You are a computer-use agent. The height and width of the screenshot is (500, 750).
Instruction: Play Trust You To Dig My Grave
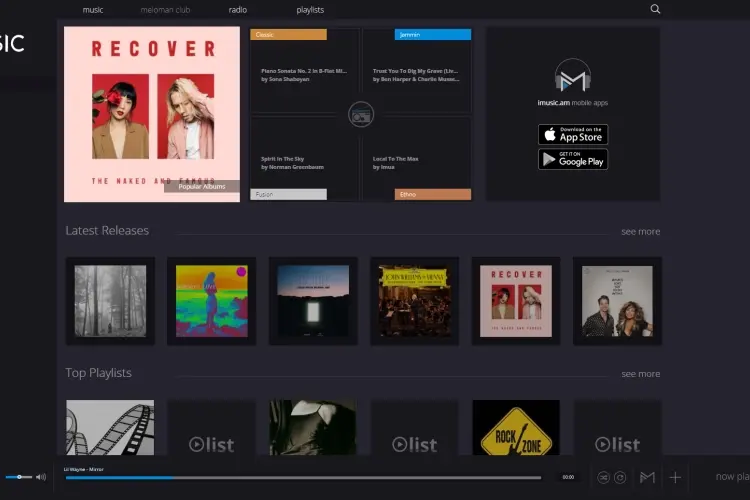tap(416, 75)
